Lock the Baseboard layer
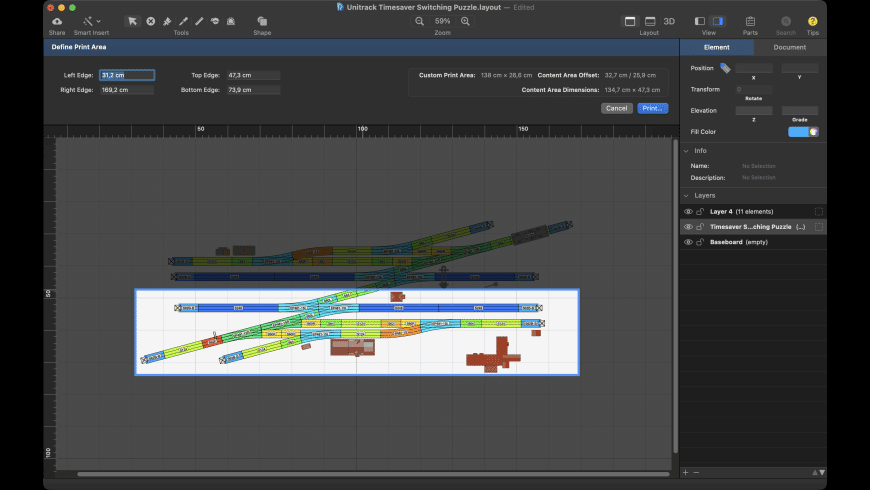The image size is (870, 490). 700,242
